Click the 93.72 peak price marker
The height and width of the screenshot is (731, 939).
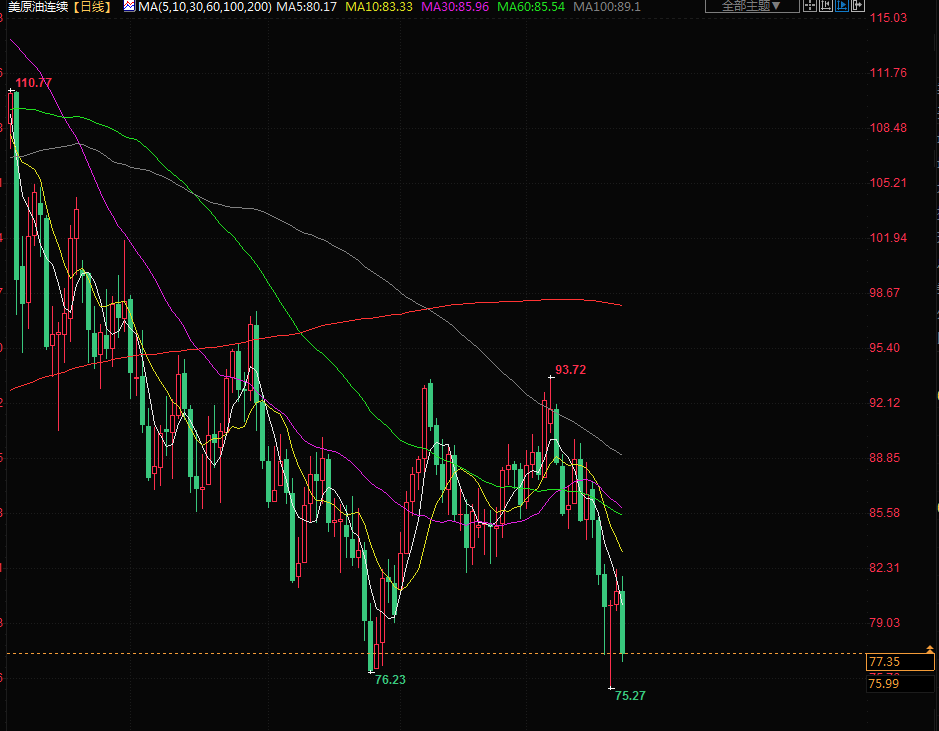(x=570, y=370)
